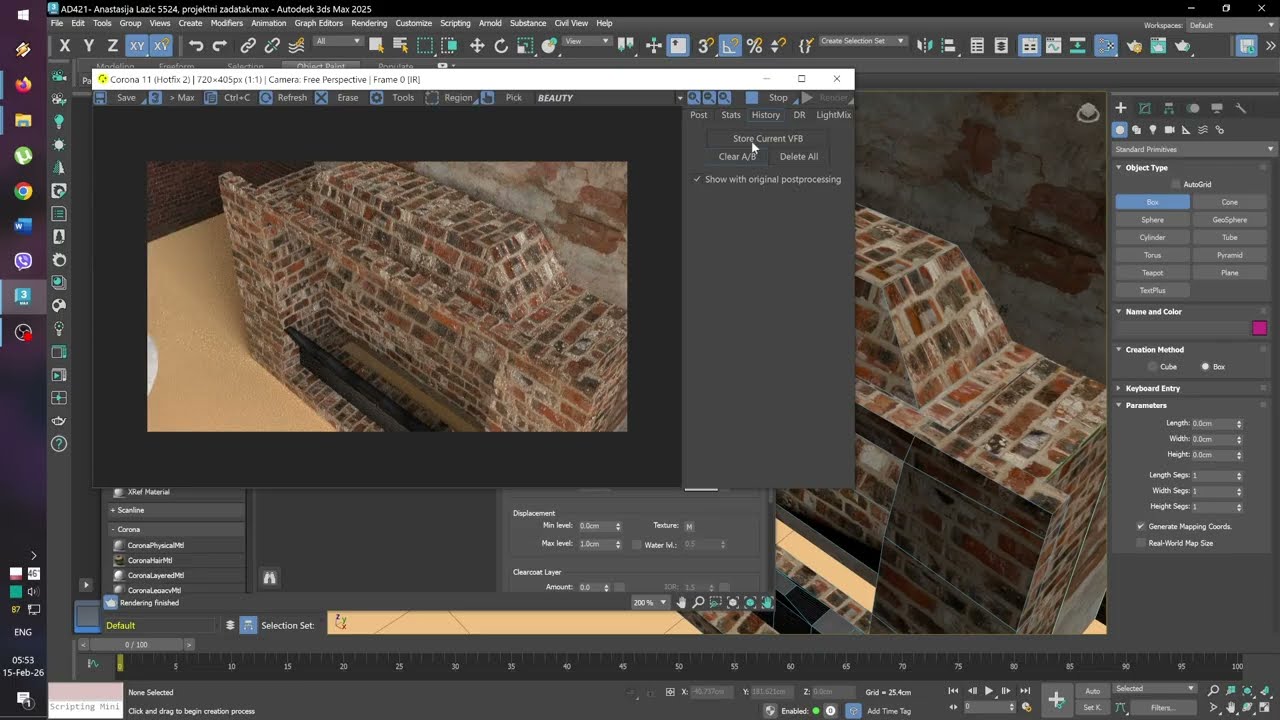Open Firefox from the taskbar
Viewport: 1280px width, 720px height.
(x=23, y=84)
